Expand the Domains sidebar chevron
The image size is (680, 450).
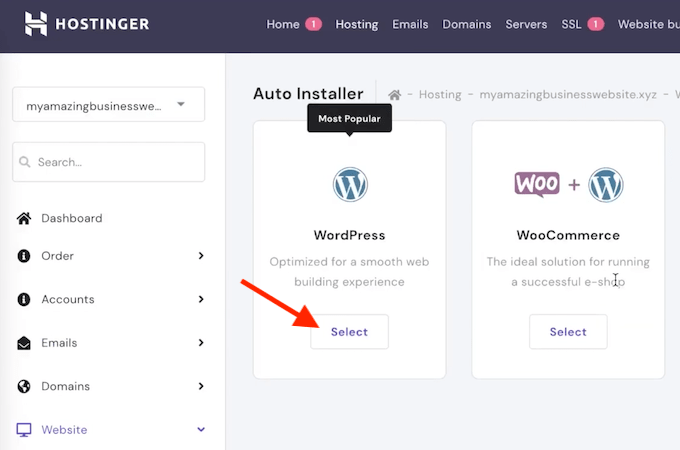[201, 386]
